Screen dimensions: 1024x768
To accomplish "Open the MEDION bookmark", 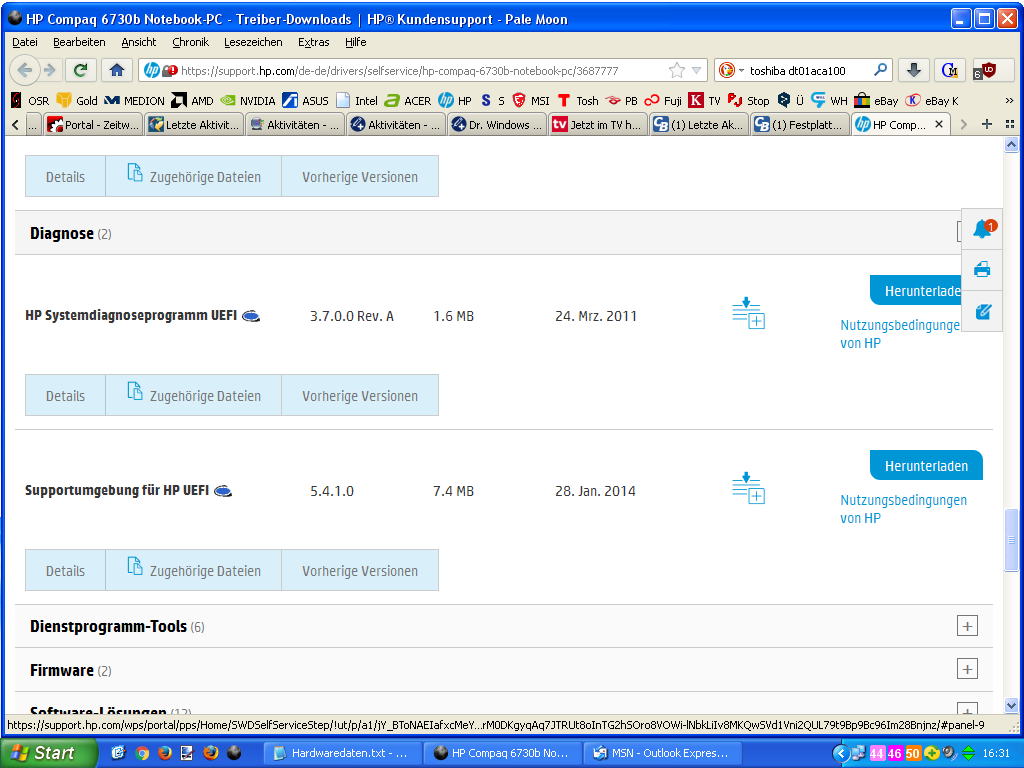I will (135, 101).
